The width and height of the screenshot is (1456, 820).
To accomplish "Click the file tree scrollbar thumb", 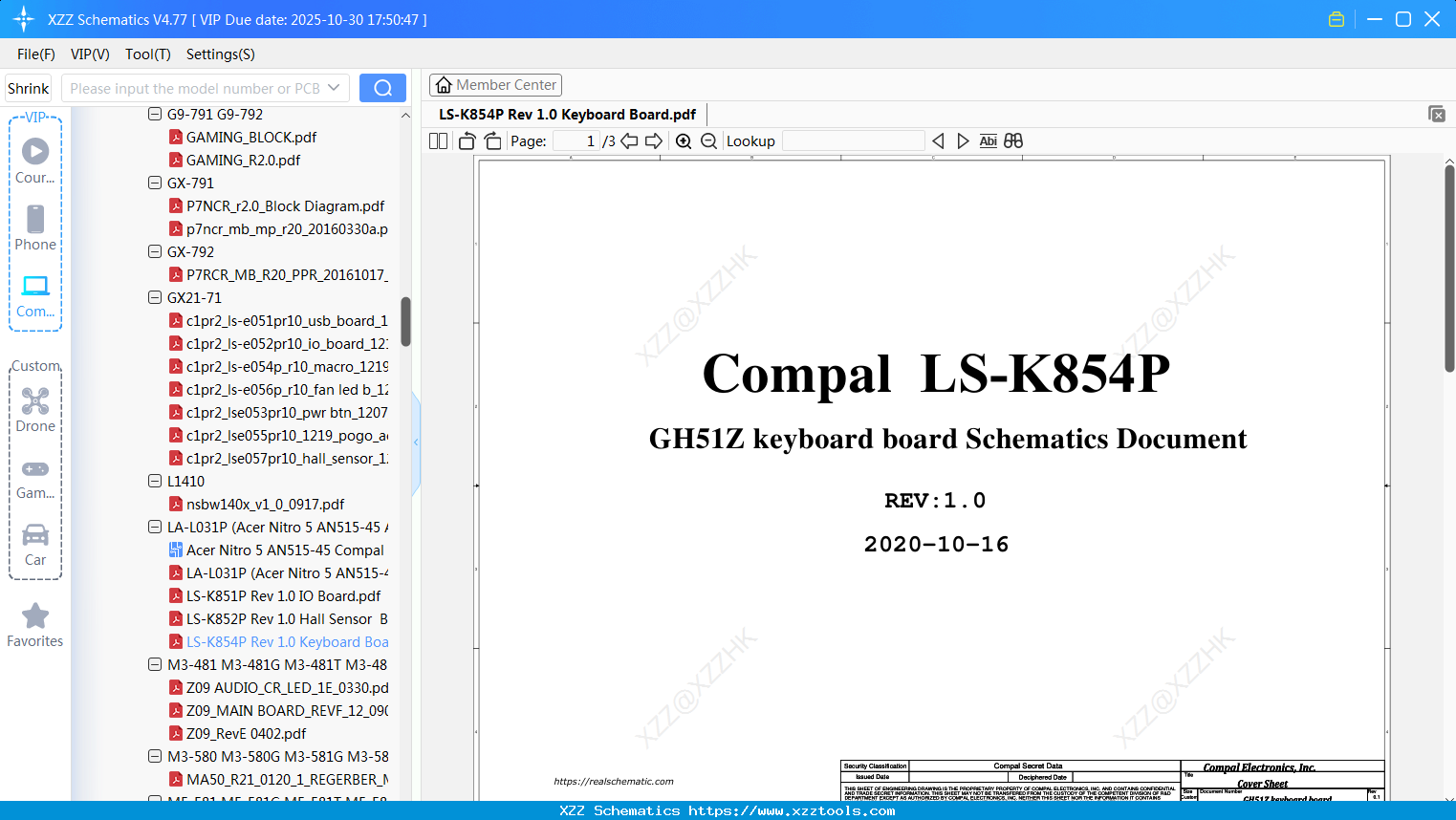I will coord(405,321).
